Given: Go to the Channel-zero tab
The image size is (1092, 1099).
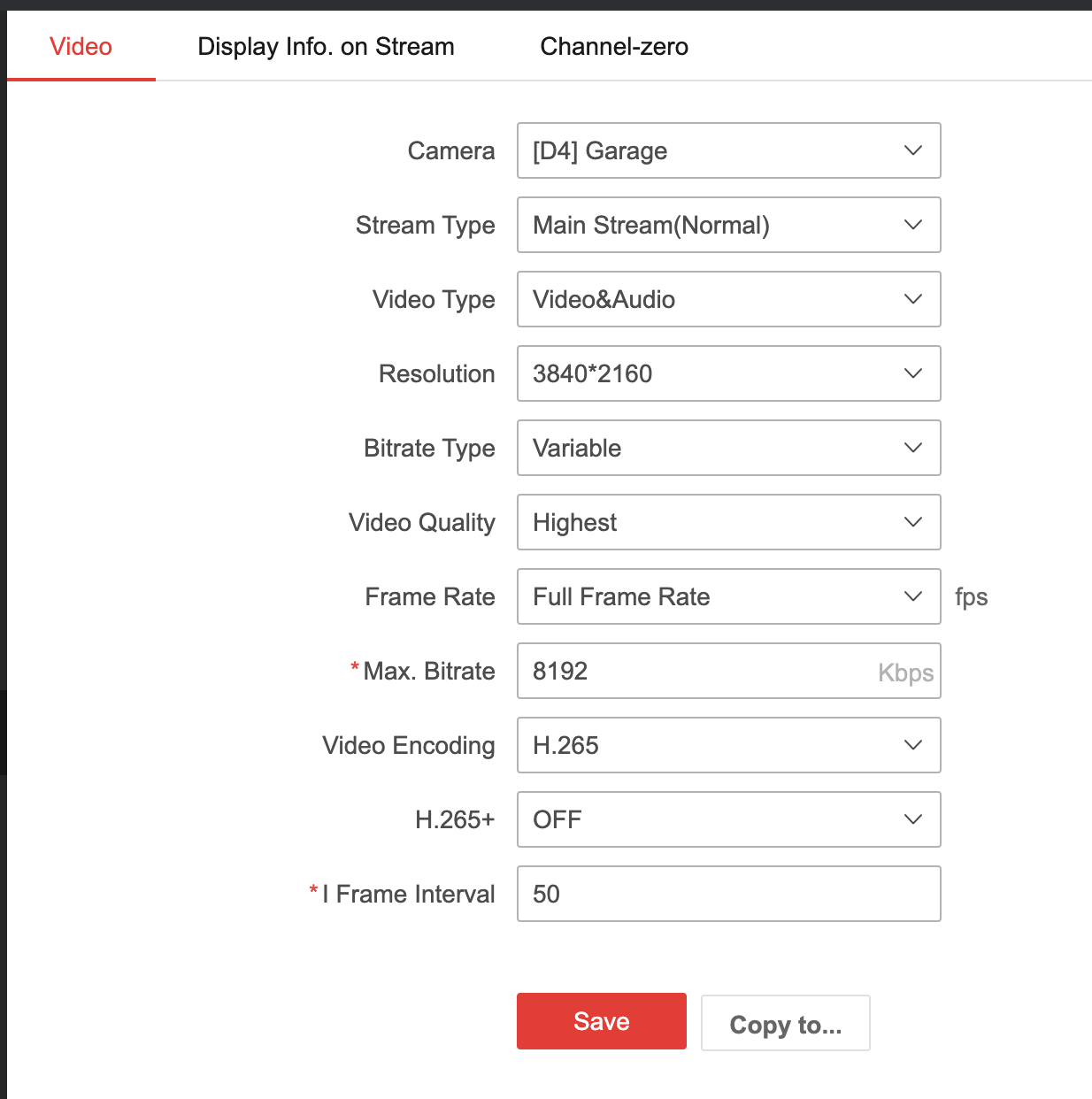Looking at the screenshot, I should pyautogui.click(x=613, y=47).
